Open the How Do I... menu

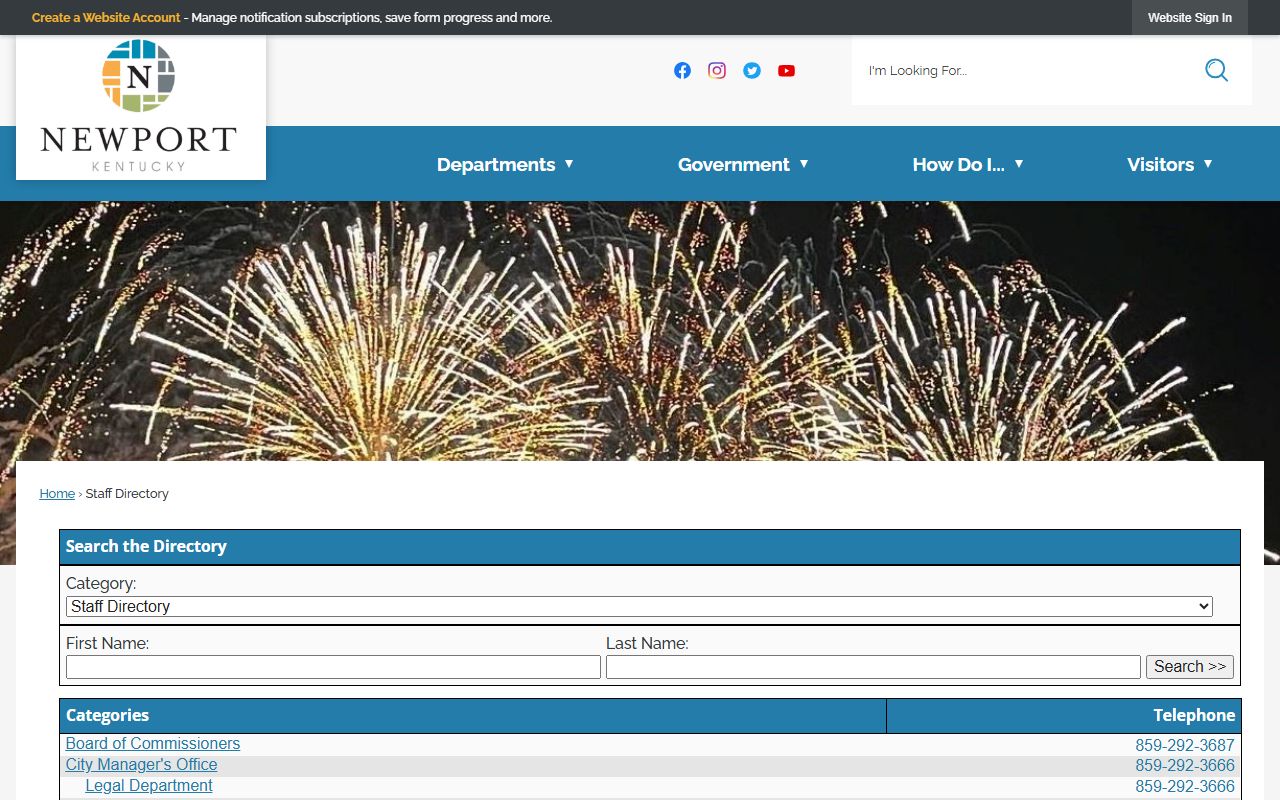(958, 164)
